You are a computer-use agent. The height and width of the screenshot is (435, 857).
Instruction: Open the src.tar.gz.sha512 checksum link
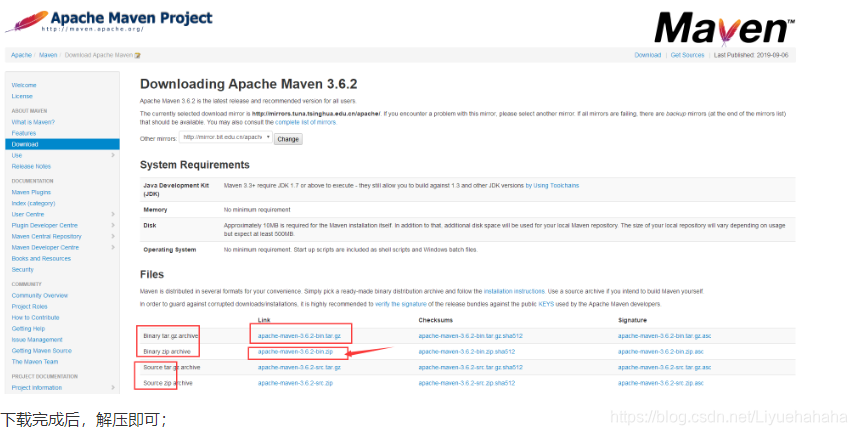tap(471, 368)
